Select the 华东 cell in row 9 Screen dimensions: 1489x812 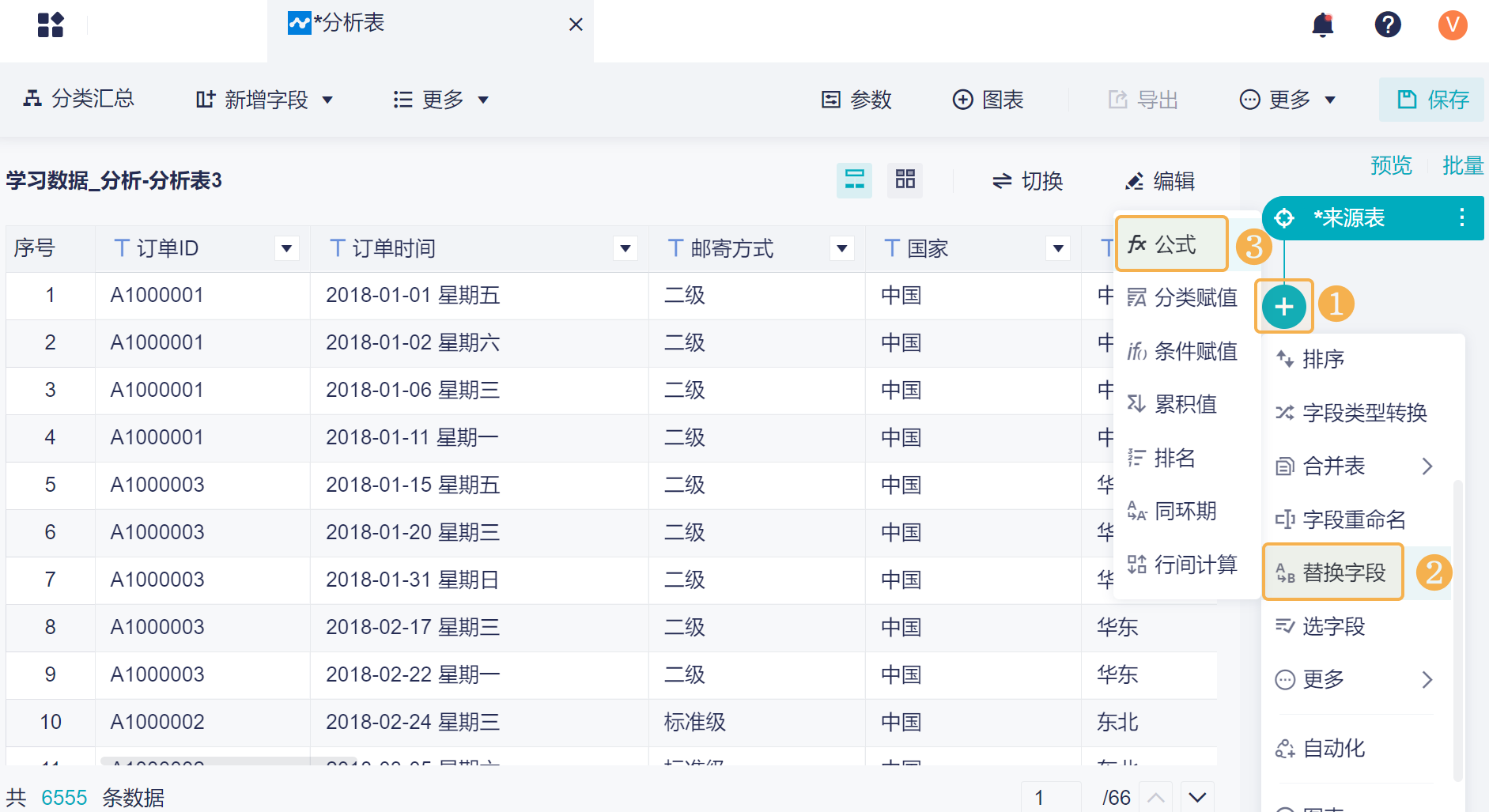click(1149, 674)
